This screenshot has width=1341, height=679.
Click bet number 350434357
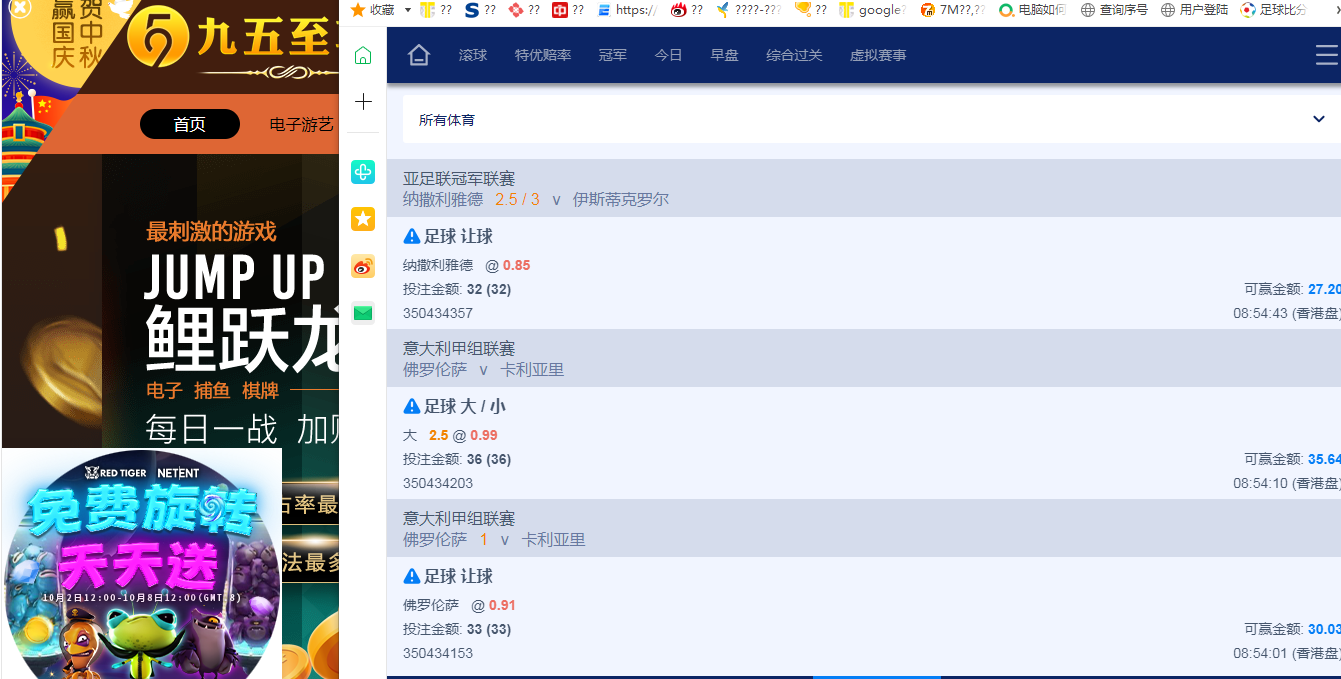click(x=438, y=313)
